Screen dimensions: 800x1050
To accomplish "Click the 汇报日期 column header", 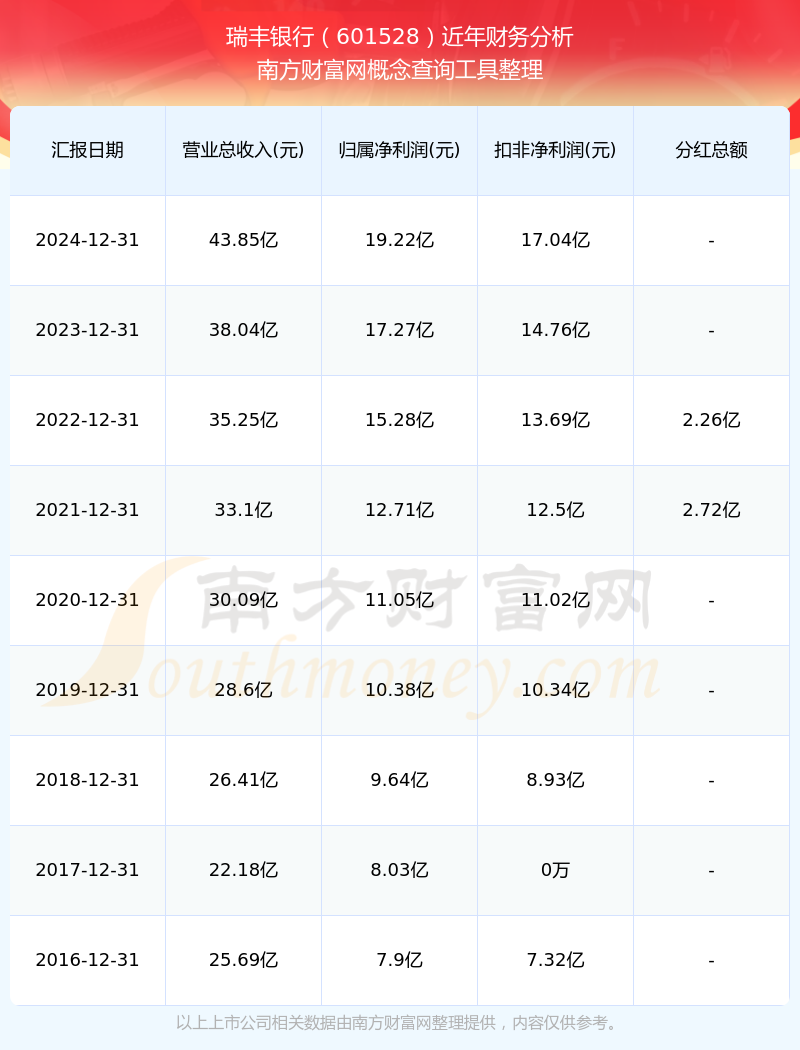I will pyautogui.click(x=88, y=150).
